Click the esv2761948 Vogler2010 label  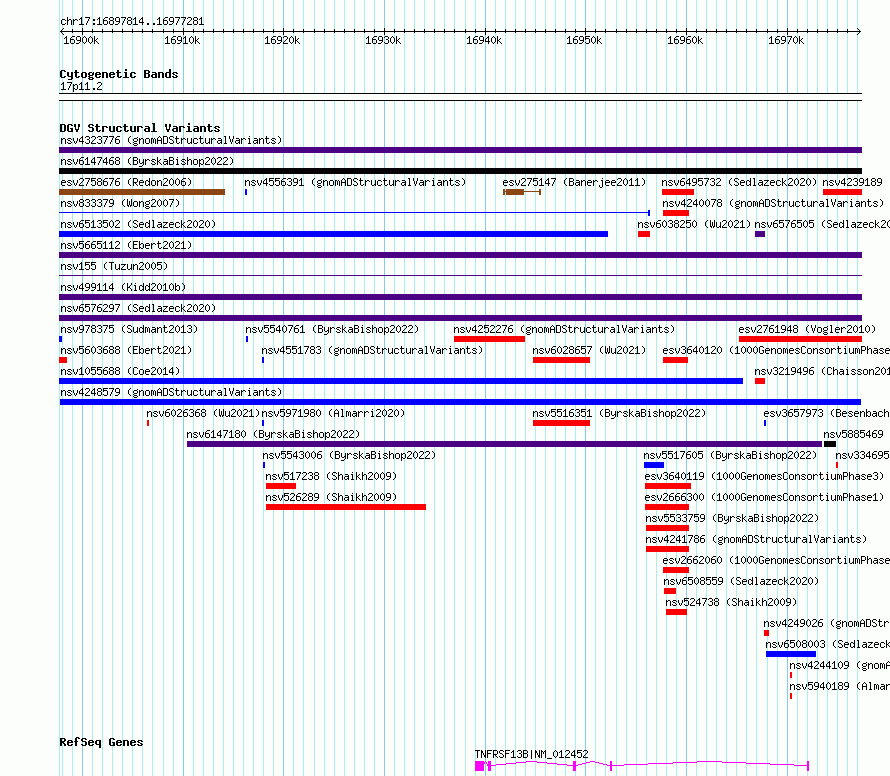pyautogui.click(x=807, y=329)
